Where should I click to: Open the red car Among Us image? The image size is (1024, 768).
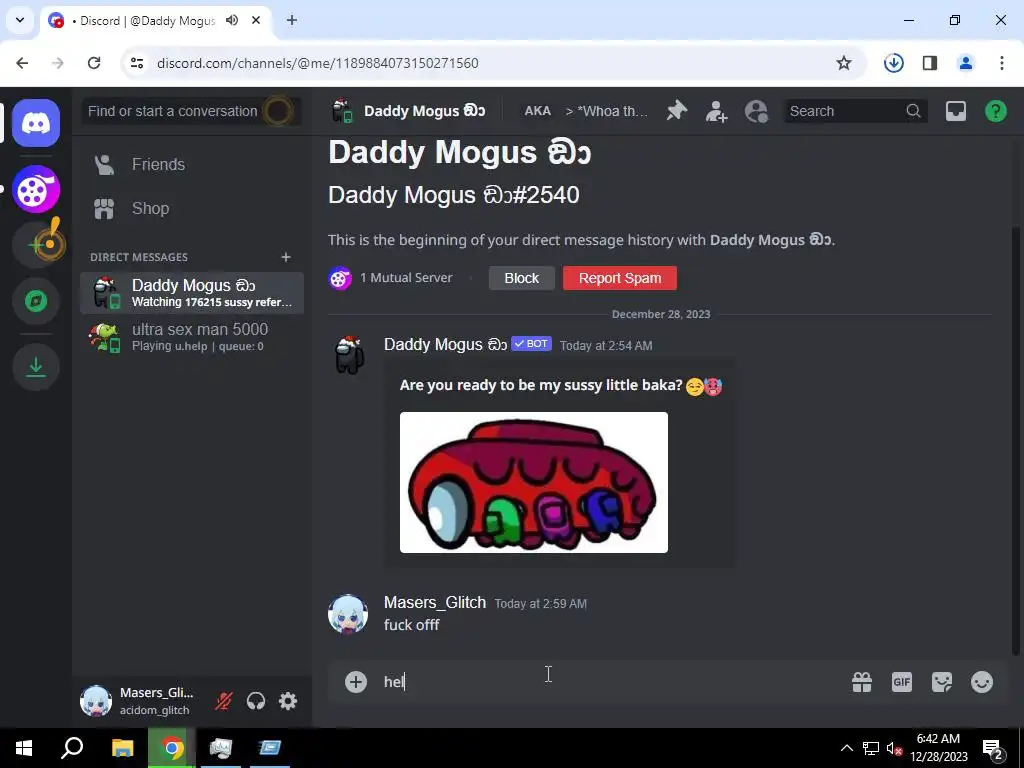[534, 482]
